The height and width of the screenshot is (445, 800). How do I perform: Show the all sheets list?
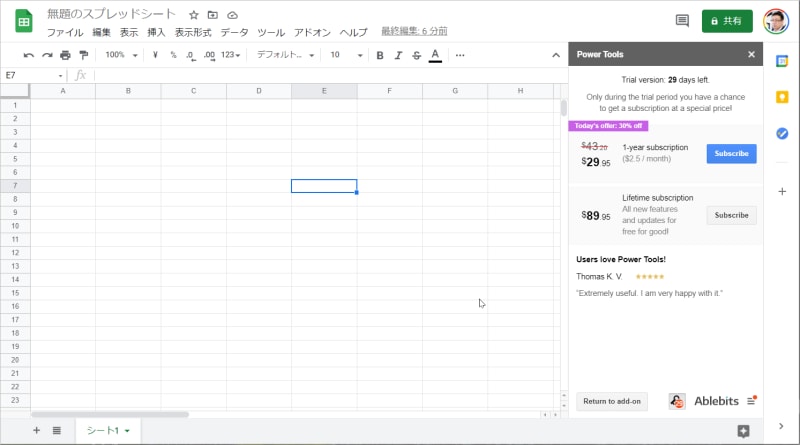pyautogui.click(x=57, y=431)
